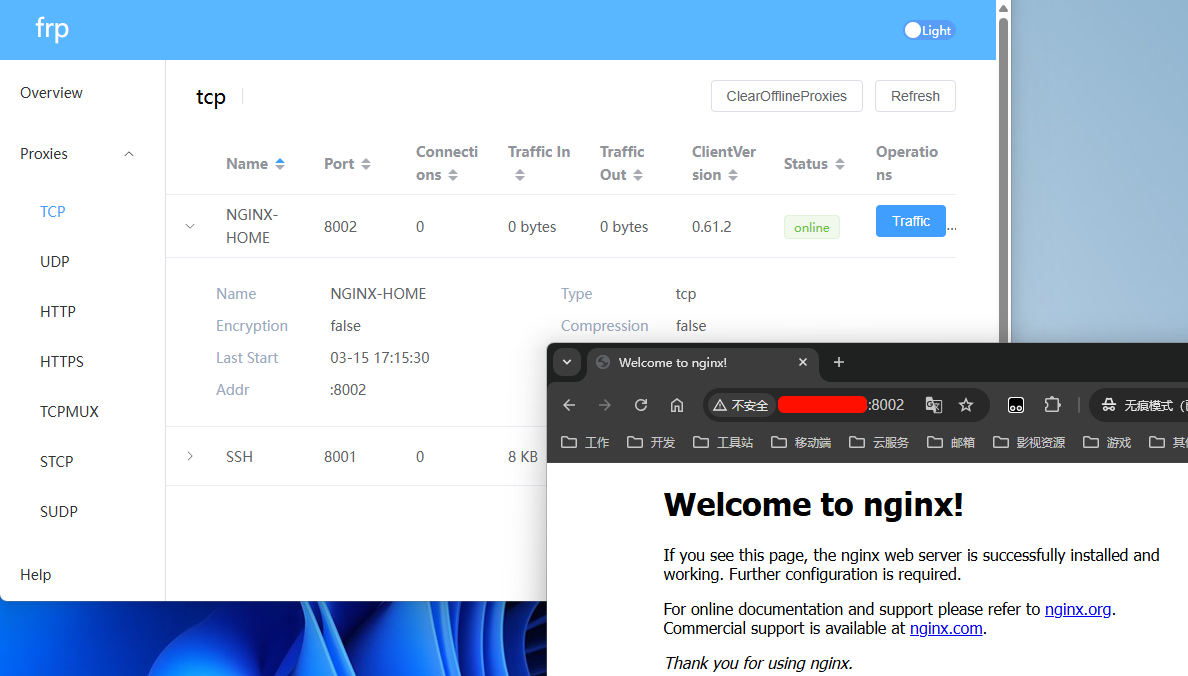
Task: Collapse the Proxies sidebar menu
Action: (x=129, y=154)
